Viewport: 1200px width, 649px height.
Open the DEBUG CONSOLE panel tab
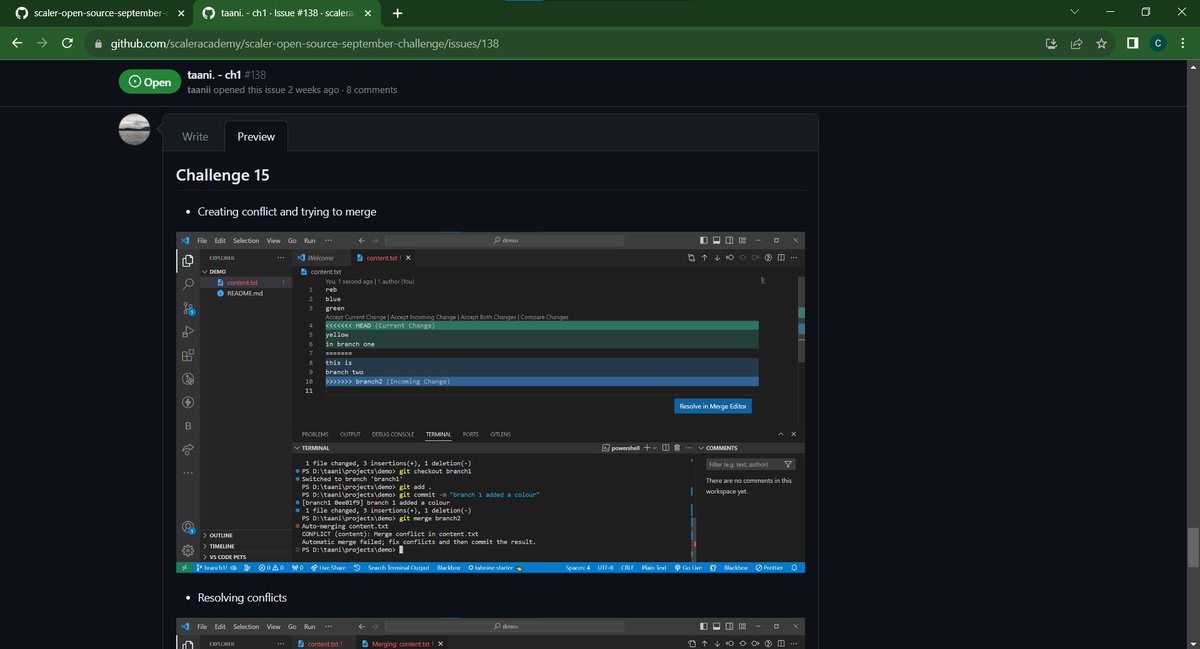pos(393,435)
